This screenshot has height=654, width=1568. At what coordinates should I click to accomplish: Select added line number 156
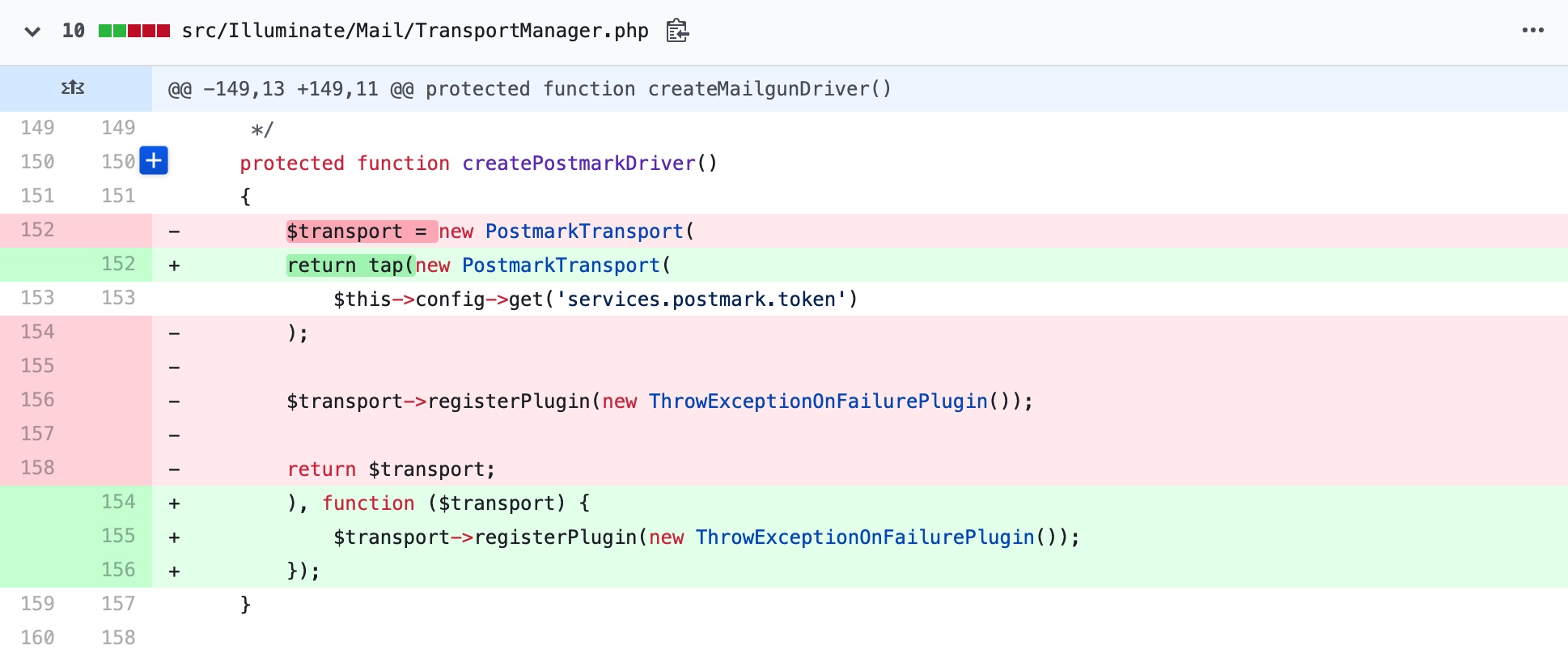[x=118, y=570]
